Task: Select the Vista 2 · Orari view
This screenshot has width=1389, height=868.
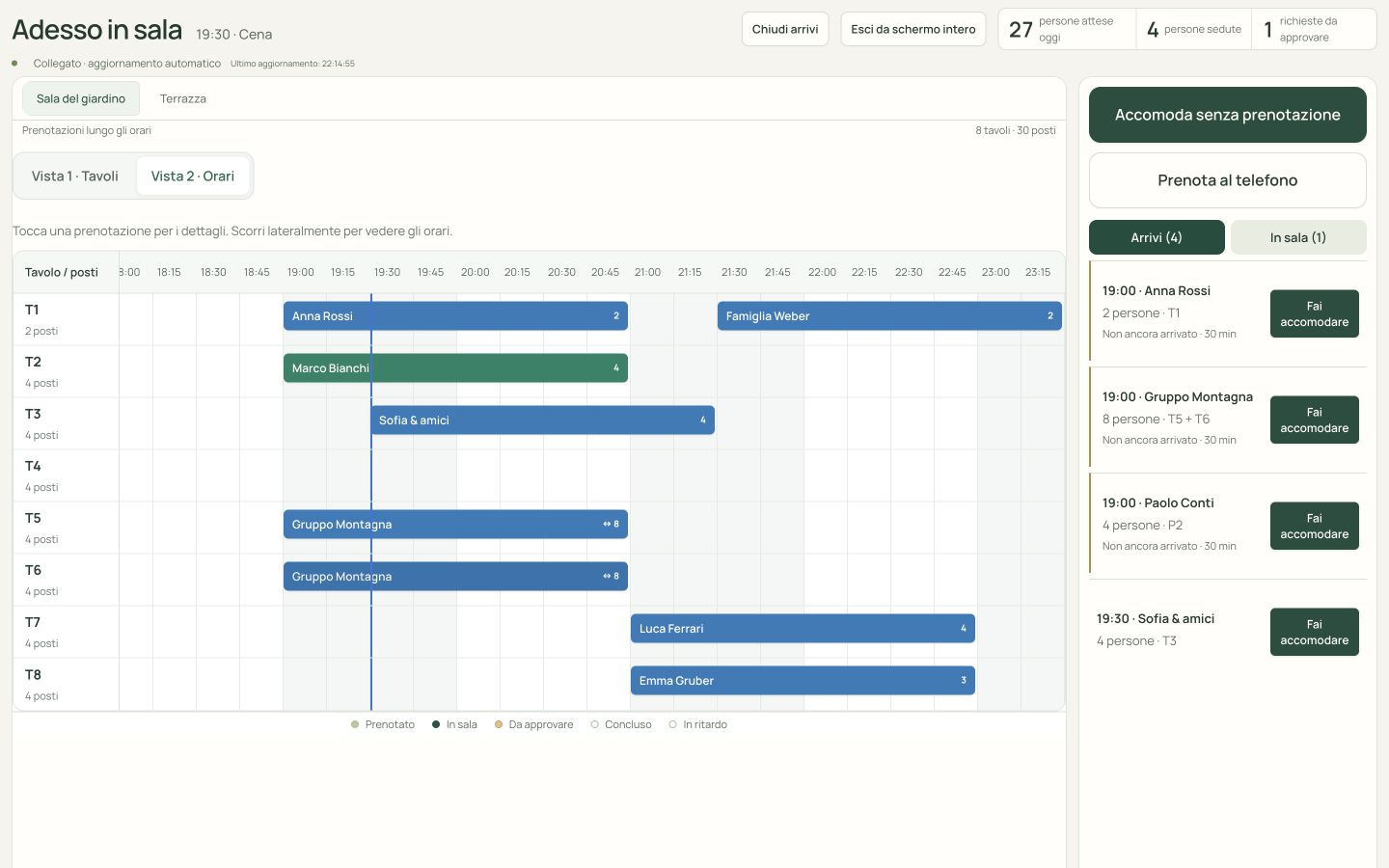Action: [x=193, y=176]
